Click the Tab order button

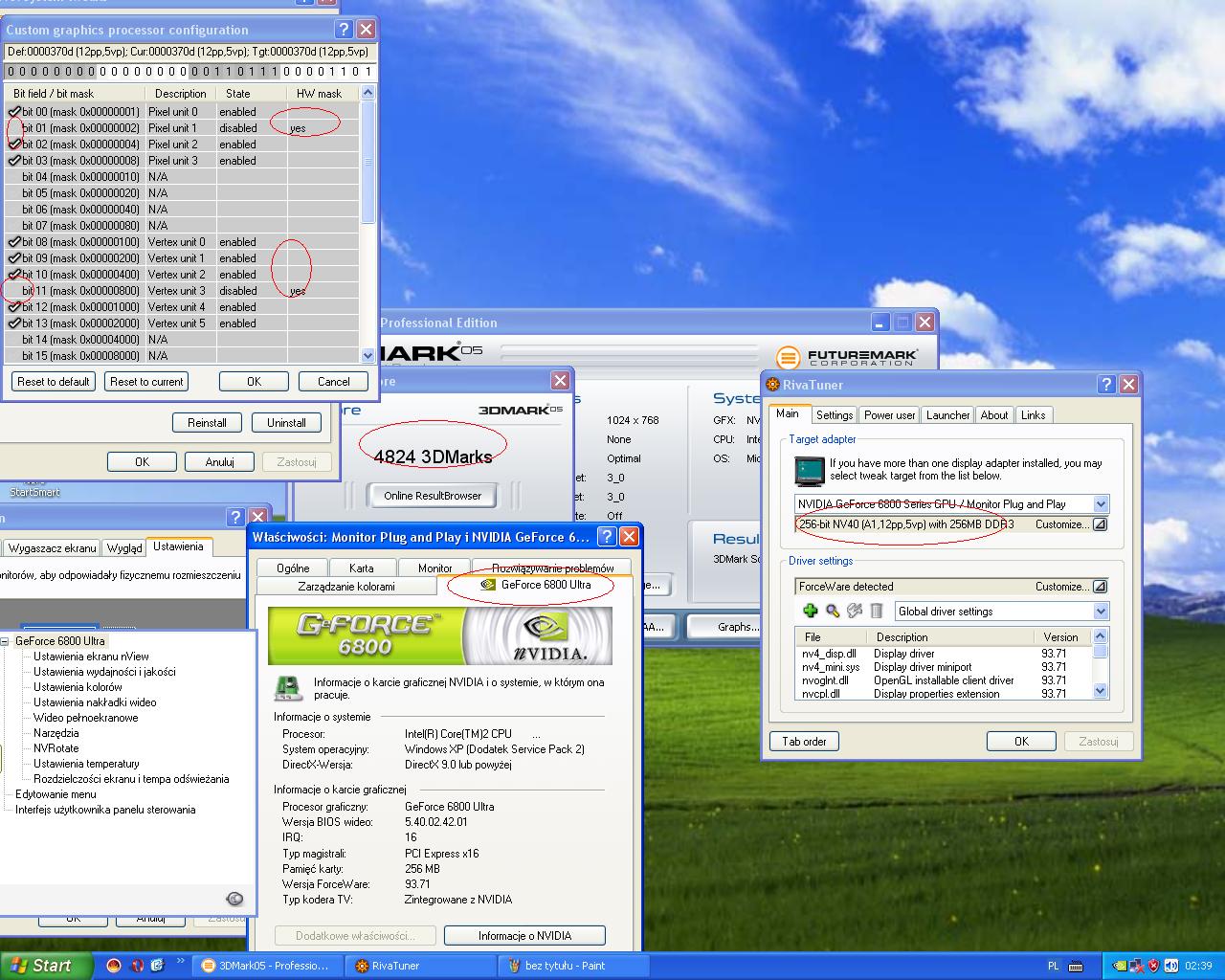point(804,742)
